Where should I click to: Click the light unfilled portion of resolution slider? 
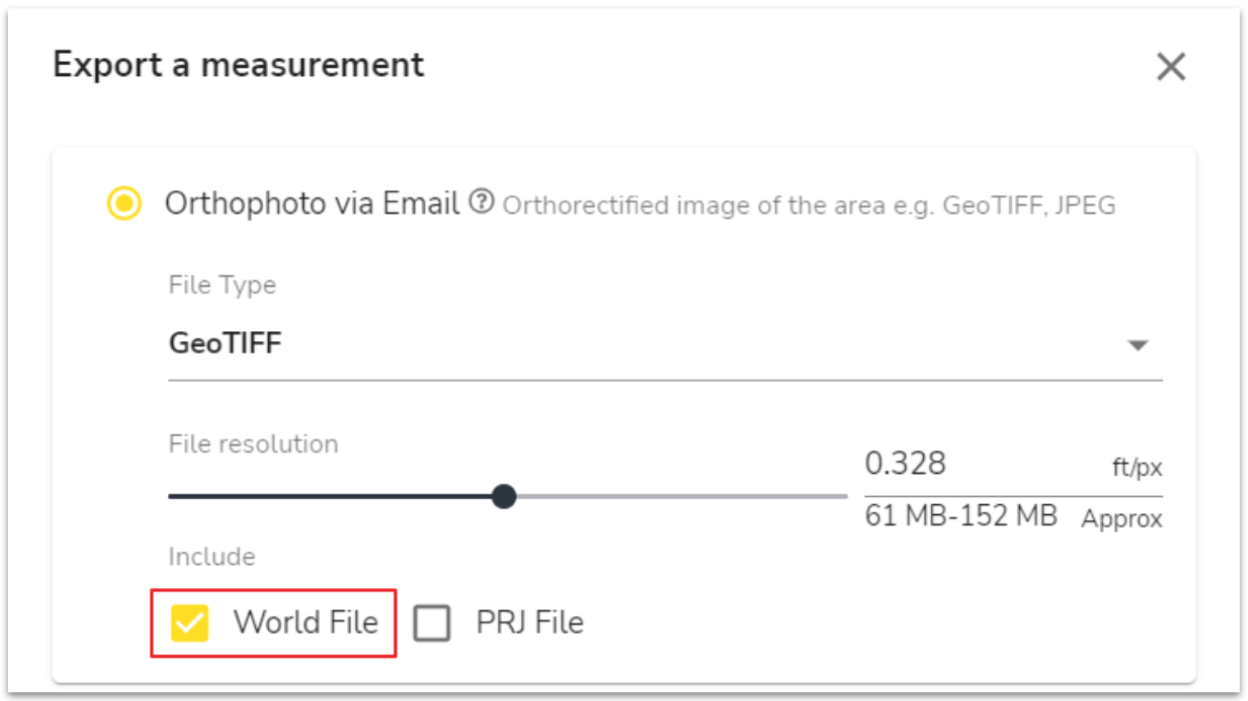pos(682,496)
